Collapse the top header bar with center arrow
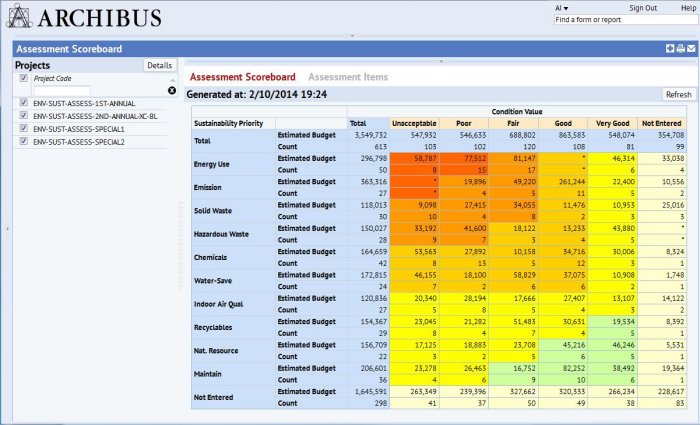Image resolution: width=700 pixels, height=425 pixels. pyautogui.click(x=350, y=35)
